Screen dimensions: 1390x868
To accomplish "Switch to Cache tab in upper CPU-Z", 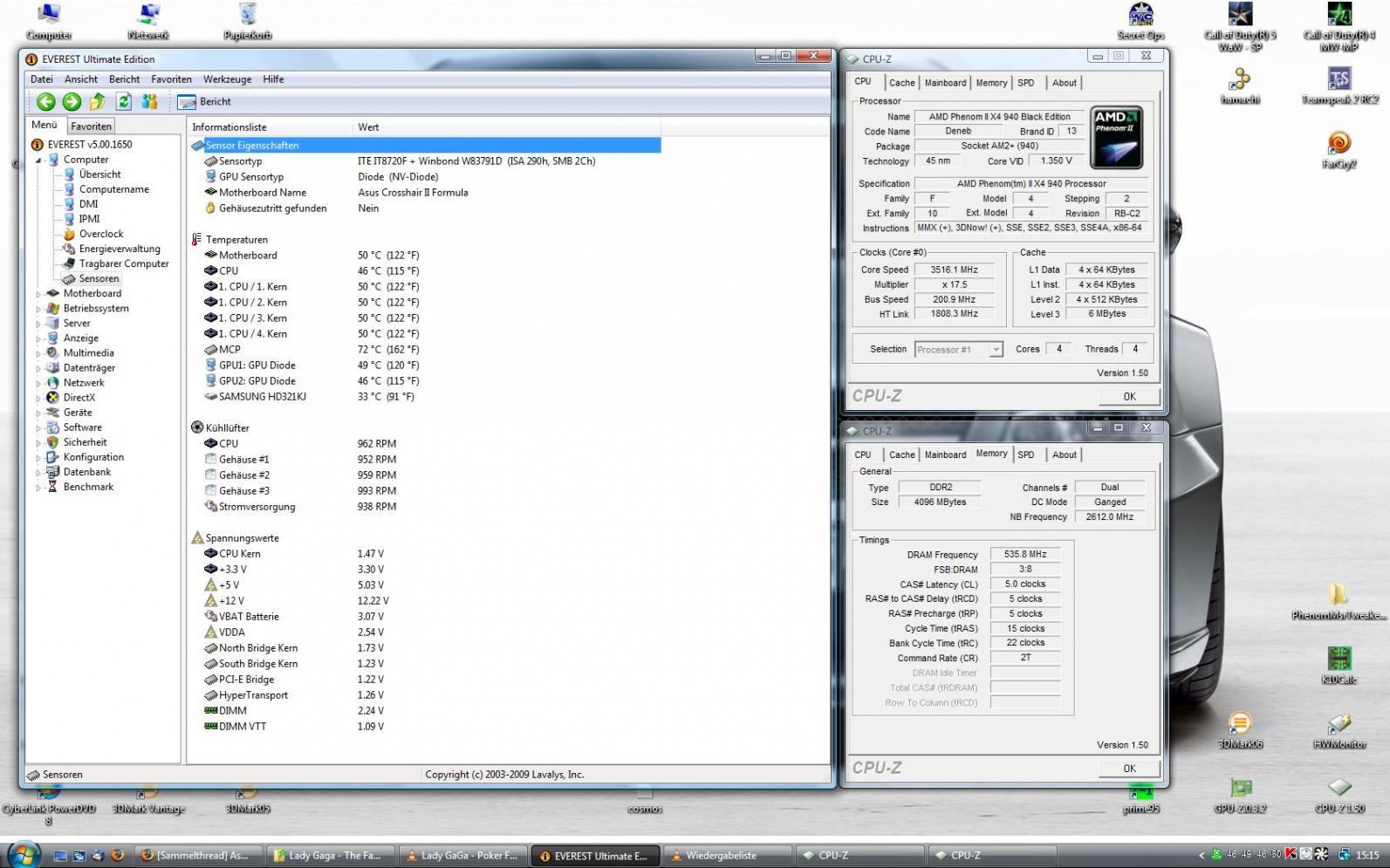I will click(x=901, y=83).
